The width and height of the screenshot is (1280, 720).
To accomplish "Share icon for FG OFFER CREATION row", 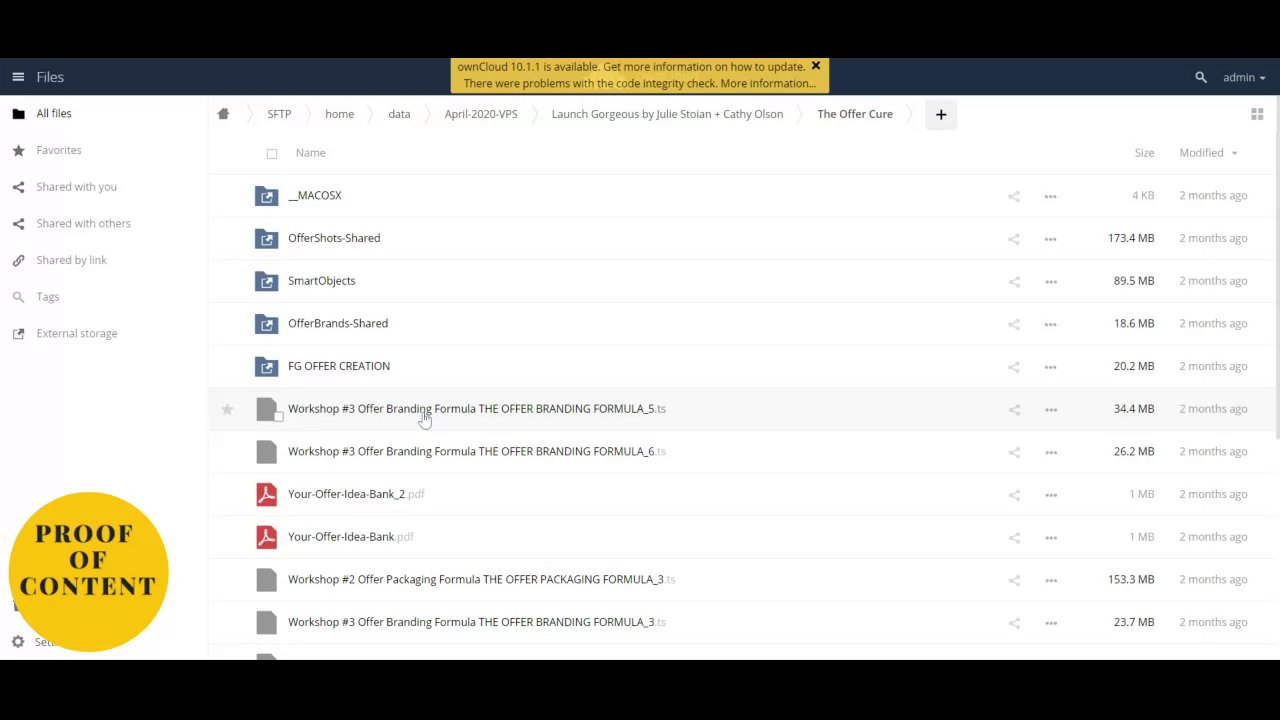I will pos(1014,367).
